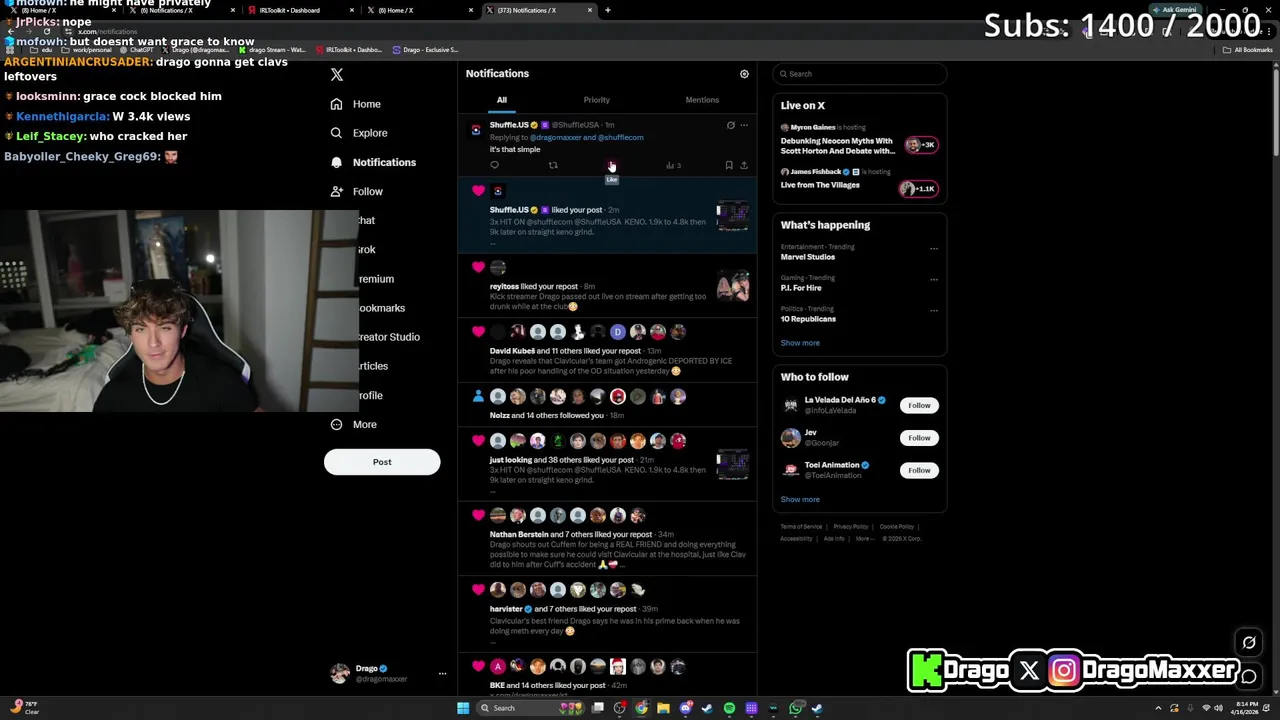Screen dimensions: 1280x720
Task: Open the La Velada del Año 6 avatar
Action: pyautogui.click(x=791, y=405)
